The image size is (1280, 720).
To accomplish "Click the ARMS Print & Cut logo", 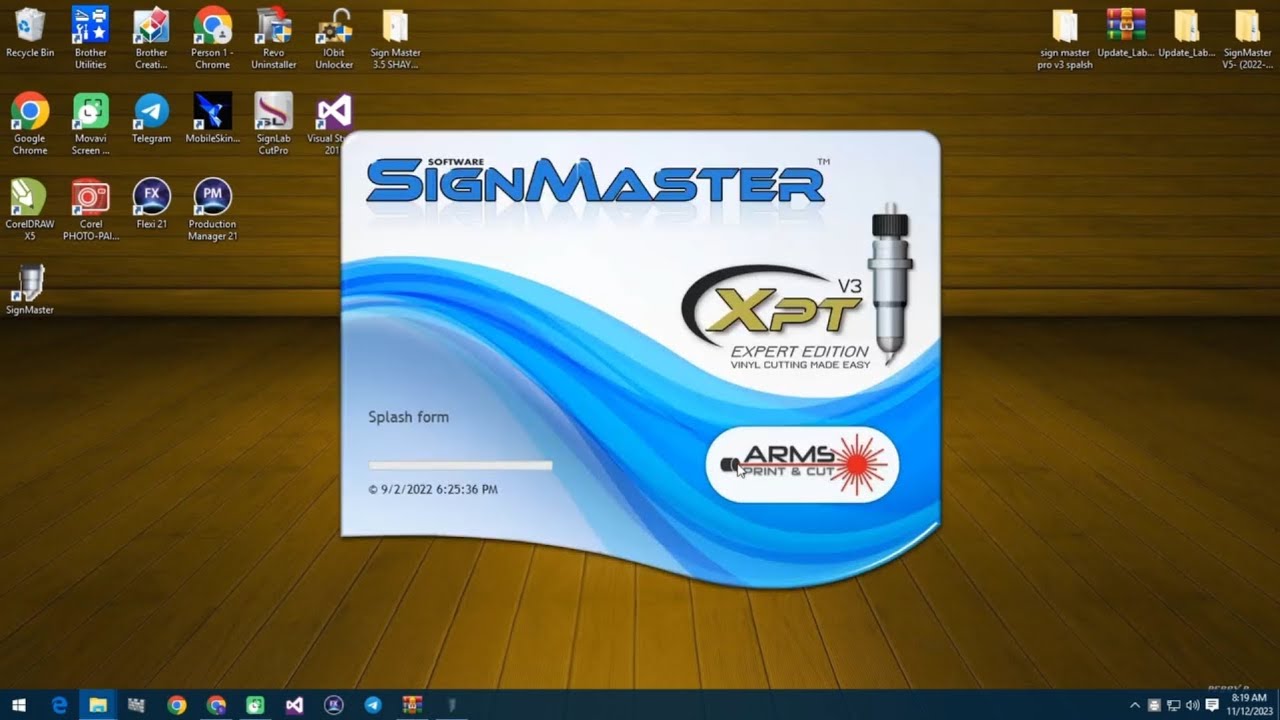I will point(802,465).
